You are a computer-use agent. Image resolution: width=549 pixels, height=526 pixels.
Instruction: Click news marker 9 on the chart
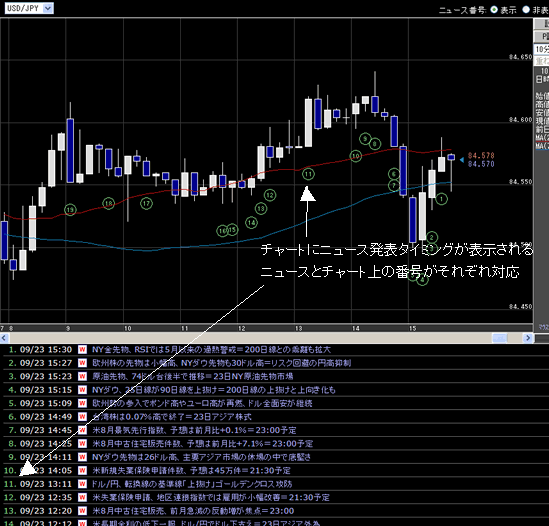[365, 139]
